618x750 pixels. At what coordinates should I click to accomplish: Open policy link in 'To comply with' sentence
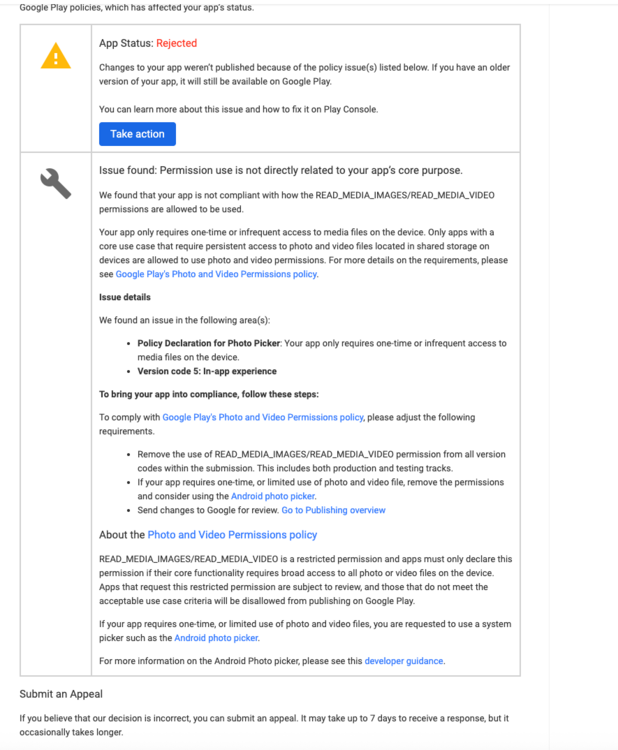pos(263,417)
